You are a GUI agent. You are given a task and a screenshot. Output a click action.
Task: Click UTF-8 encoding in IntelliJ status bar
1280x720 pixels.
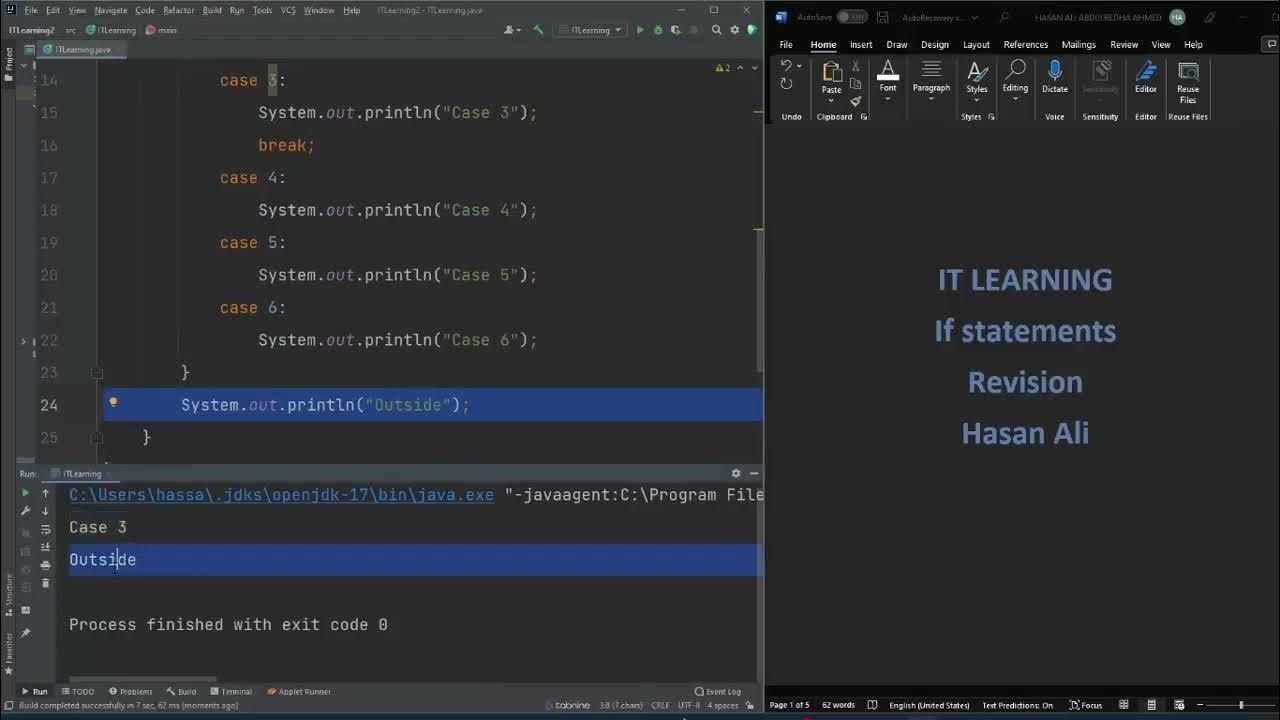click(x=690, y=706)
